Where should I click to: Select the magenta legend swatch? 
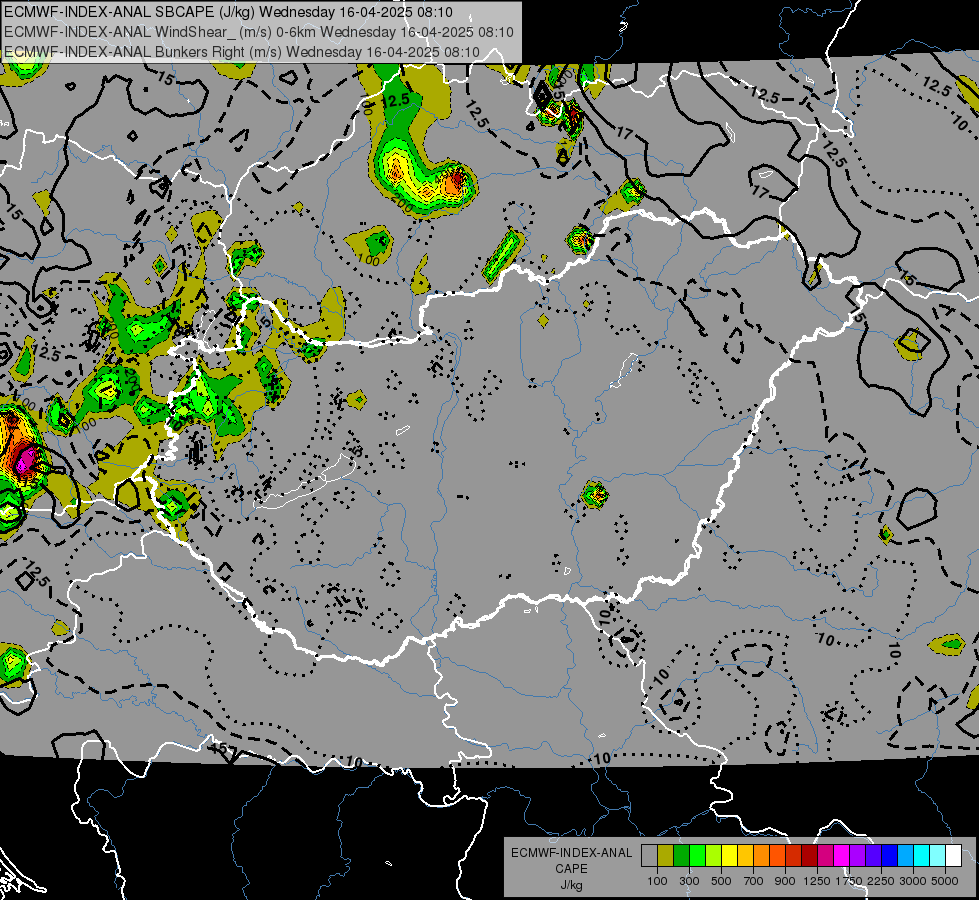tap(842, 856)
